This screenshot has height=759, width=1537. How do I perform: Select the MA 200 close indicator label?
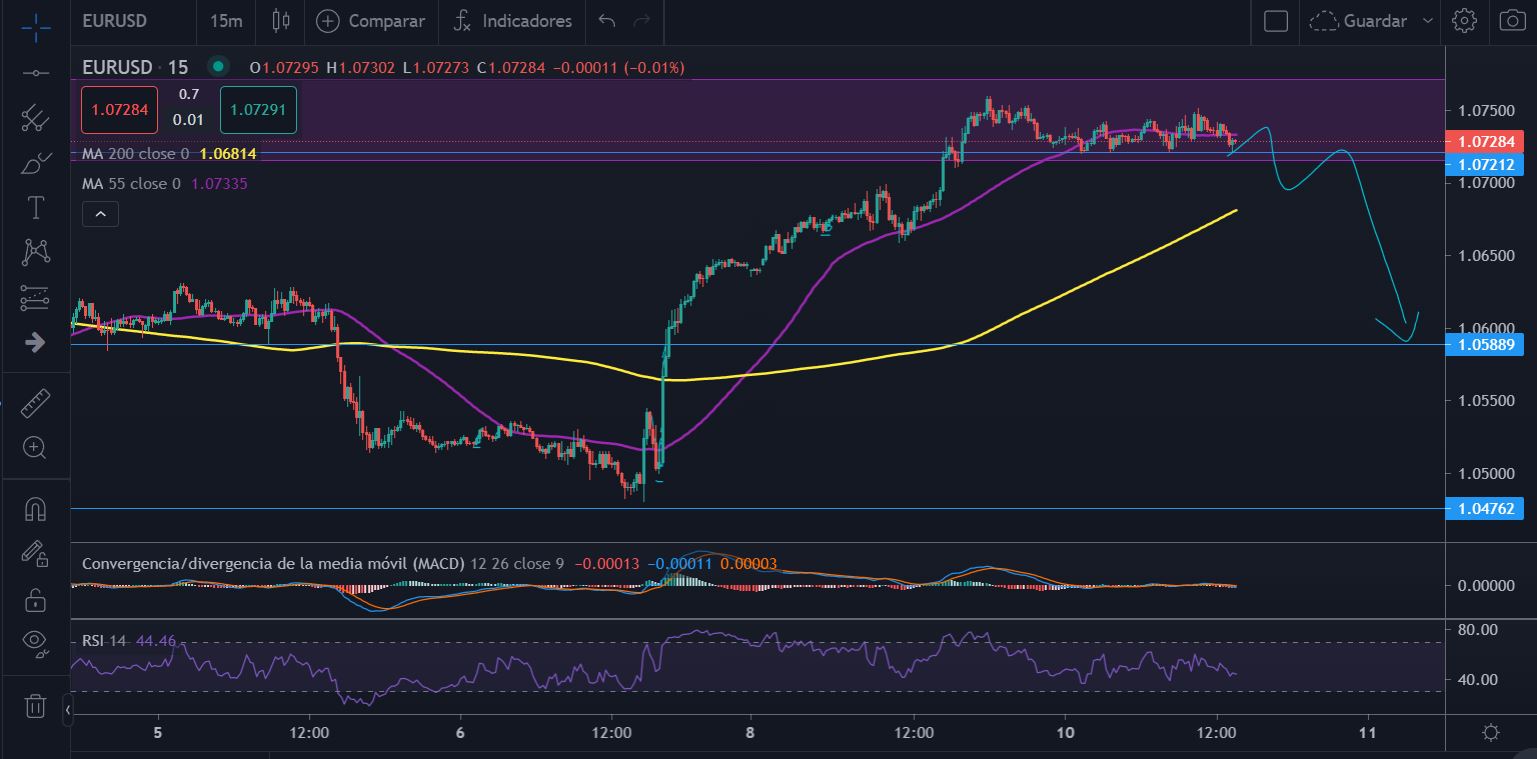pos(136,154)
